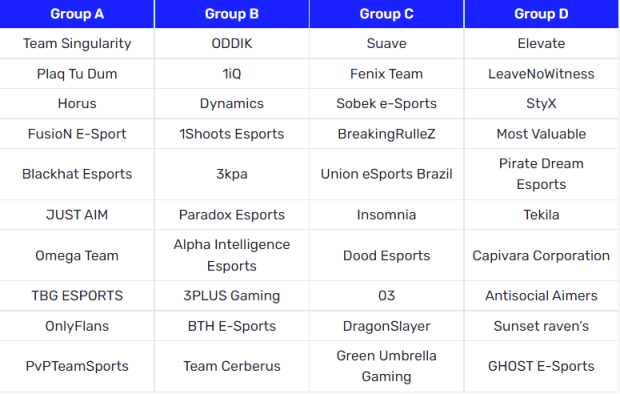Select the ODDIK team cell

tap(232, 44)
